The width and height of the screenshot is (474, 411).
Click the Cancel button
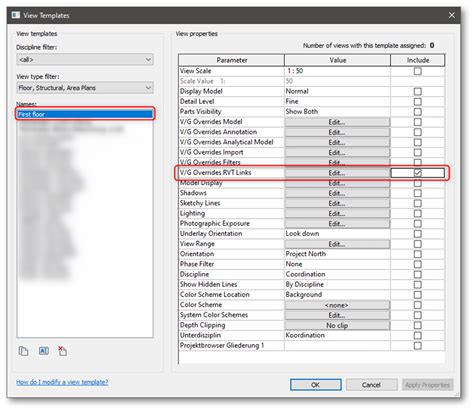click(371, 385)
